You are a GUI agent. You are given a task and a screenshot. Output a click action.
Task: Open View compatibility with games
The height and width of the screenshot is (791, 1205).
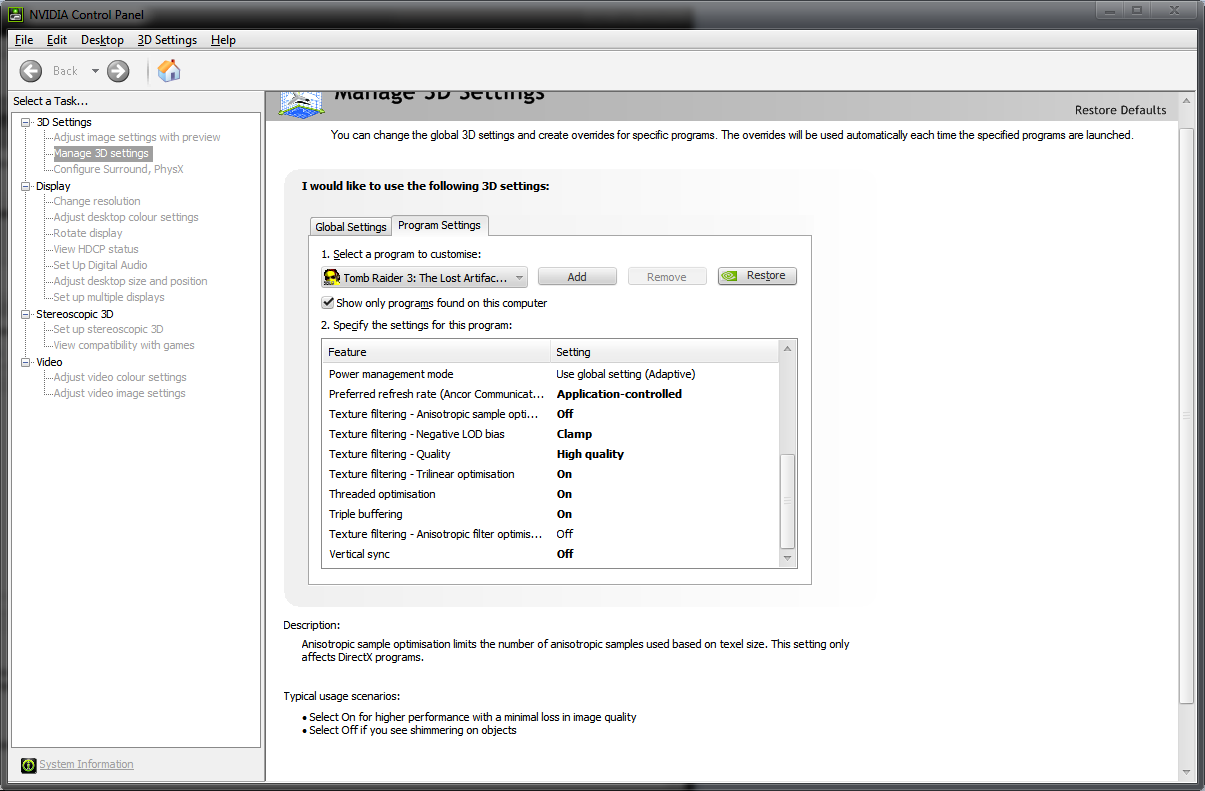click(124, 346)
